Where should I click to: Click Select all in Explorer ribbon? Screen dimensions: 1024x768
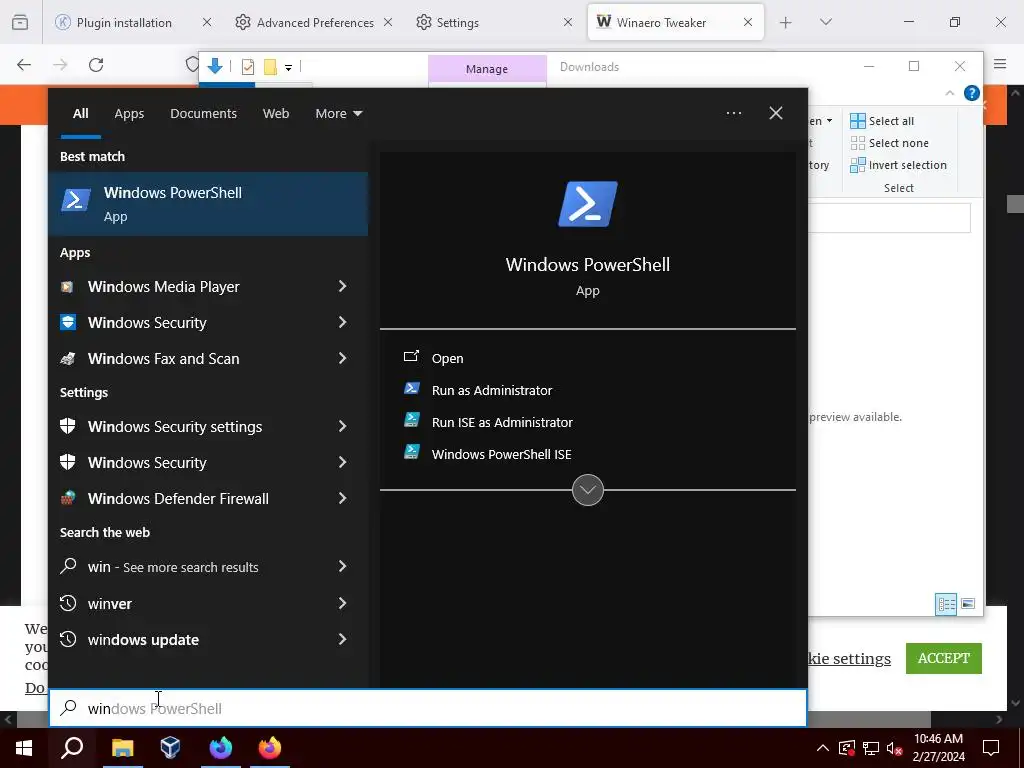882,121
